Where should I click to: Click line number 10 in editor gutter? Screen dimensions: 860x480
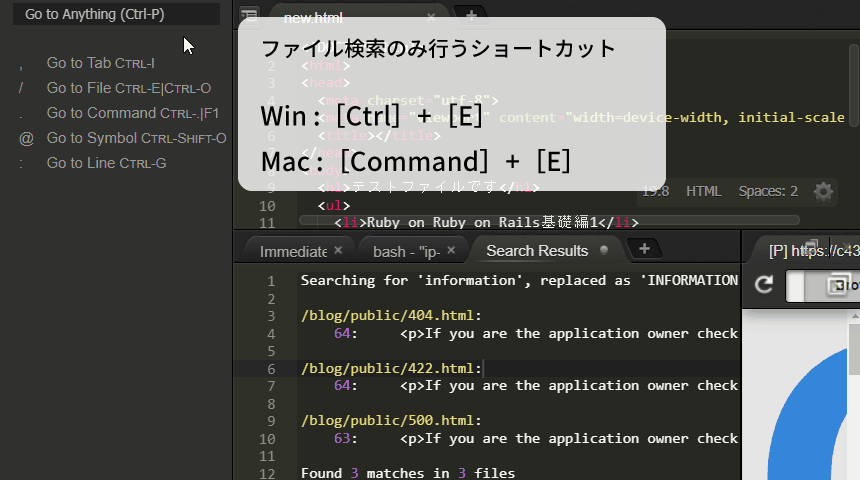(267, 206)
